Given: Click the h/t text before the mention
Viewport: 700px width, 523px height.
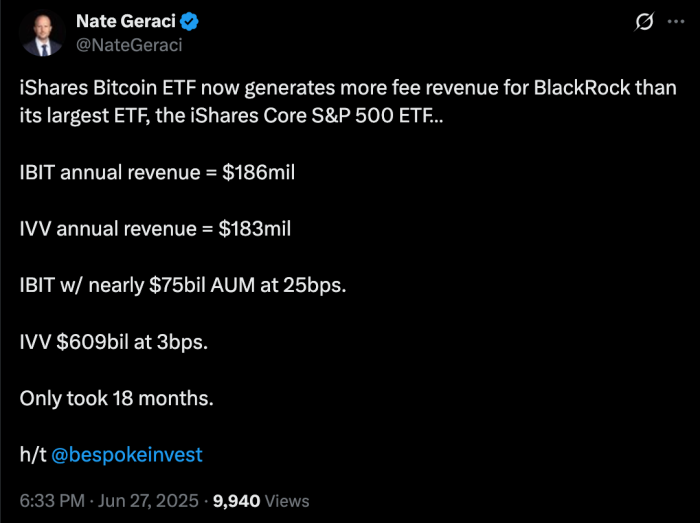Looking at the screenshot, I should (32, 454).
